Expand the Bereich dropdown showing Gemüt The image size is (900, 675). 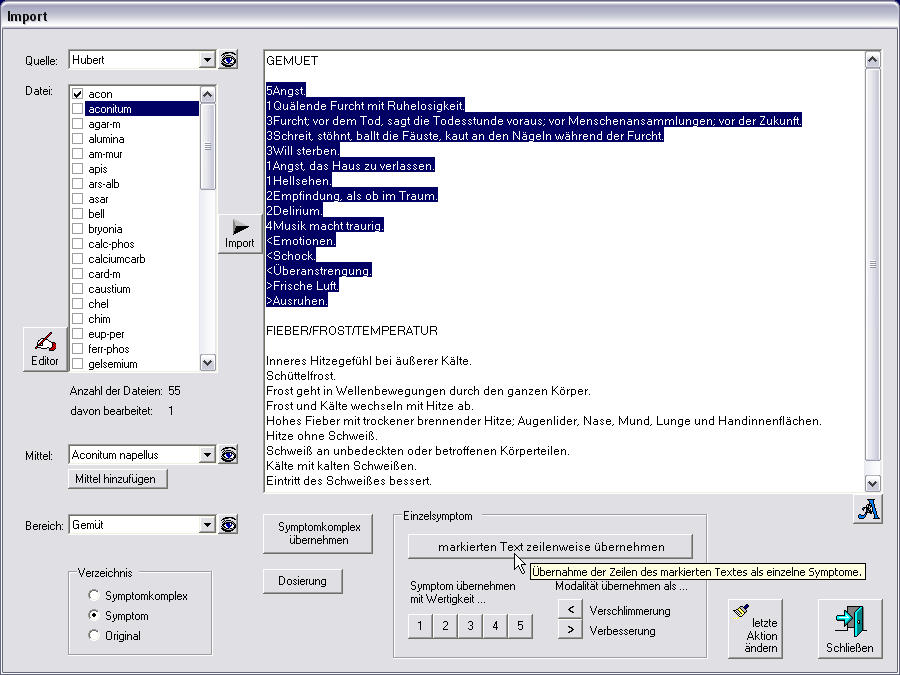coord(207,525)
